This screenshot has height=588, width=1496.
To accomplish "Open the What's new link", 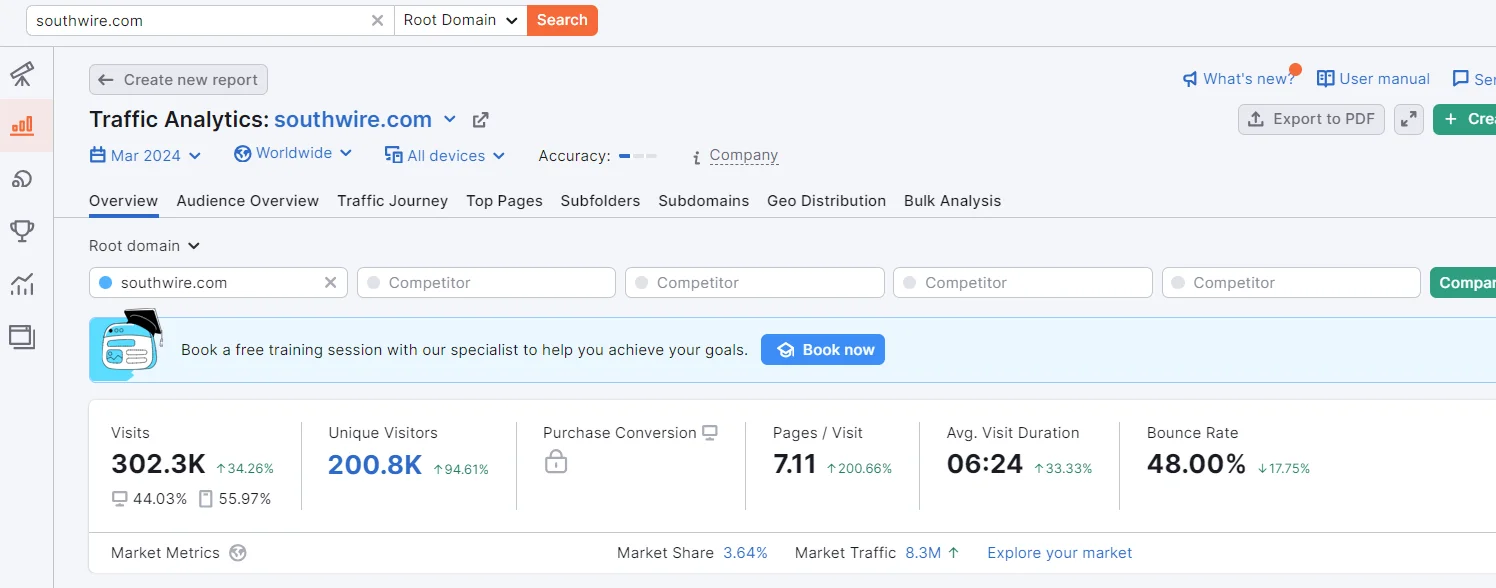I will pyautogui.click(x=1248, y=79).
